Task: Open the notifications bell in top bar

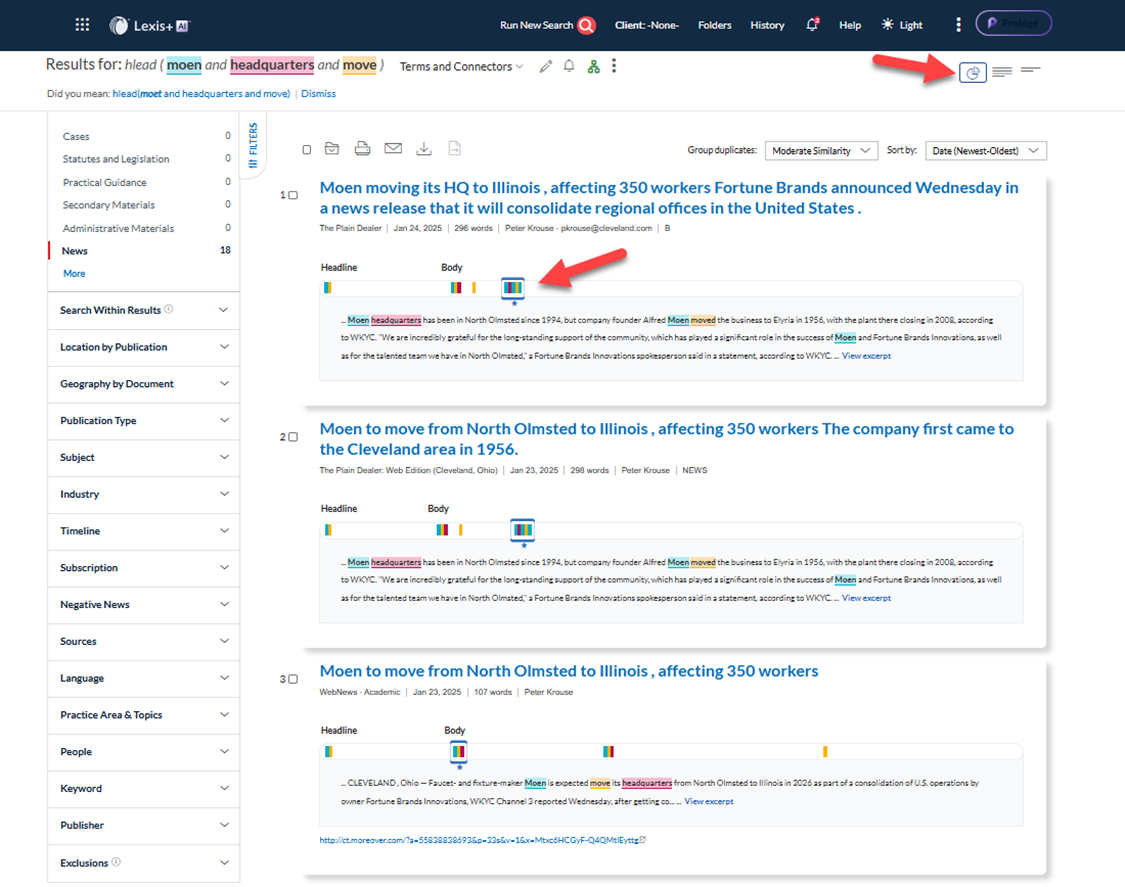Action: click(x=812, y=25)
